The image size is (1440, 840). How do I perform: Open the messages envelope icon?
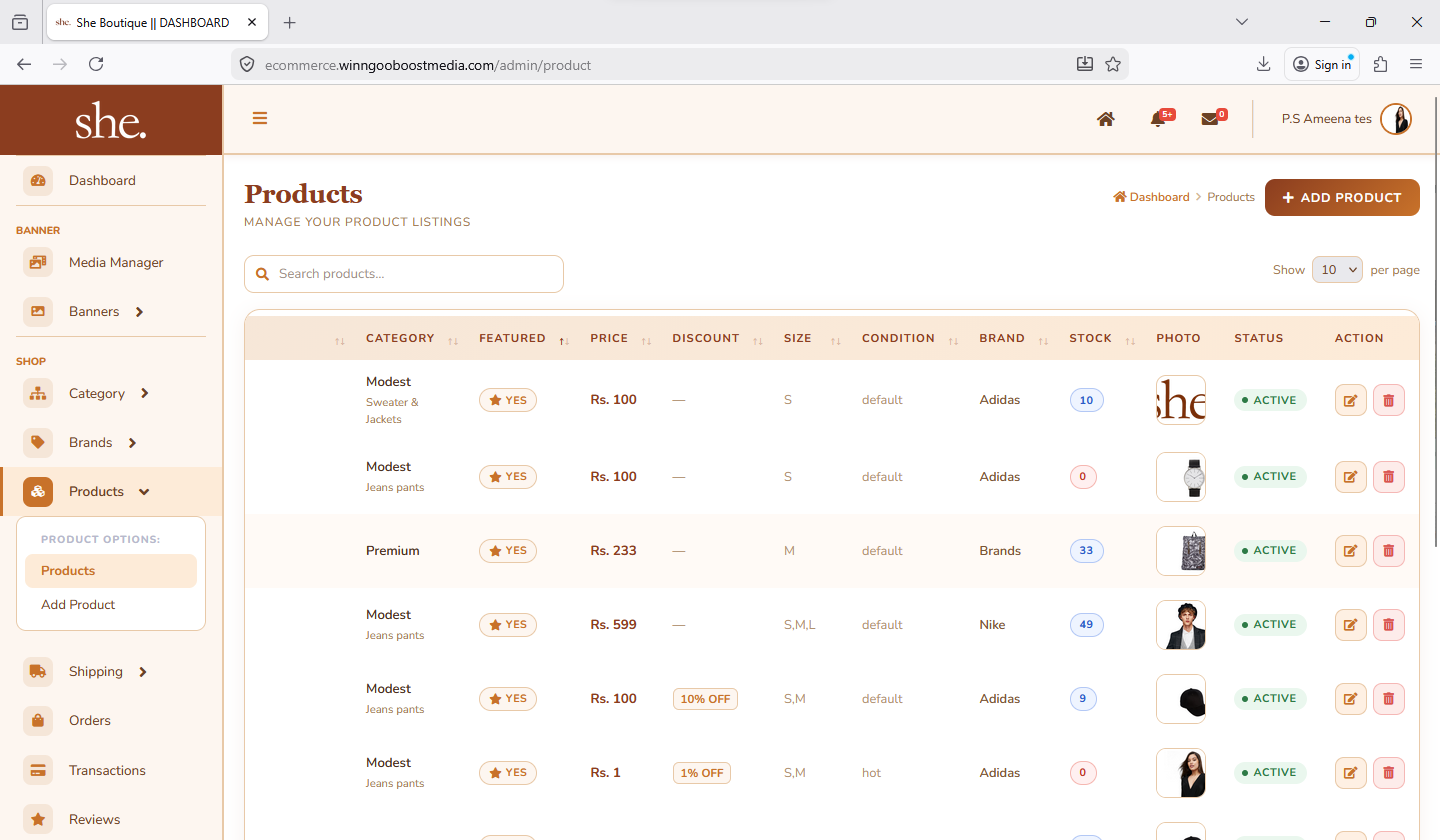[1210, 119]
